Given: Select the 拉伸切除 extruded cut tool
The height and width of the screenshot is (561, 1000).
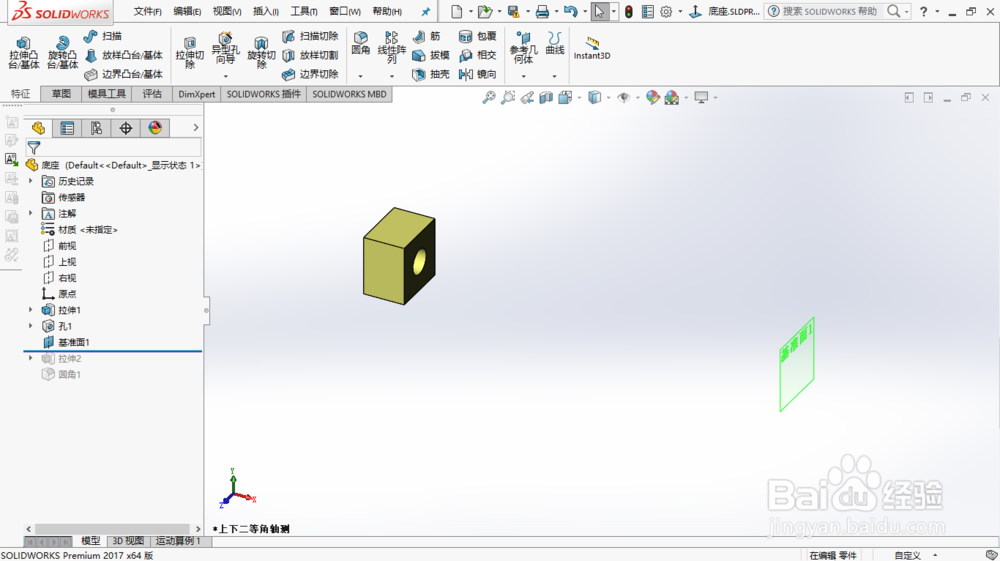Looking at the screenshot, I should 189,53.
